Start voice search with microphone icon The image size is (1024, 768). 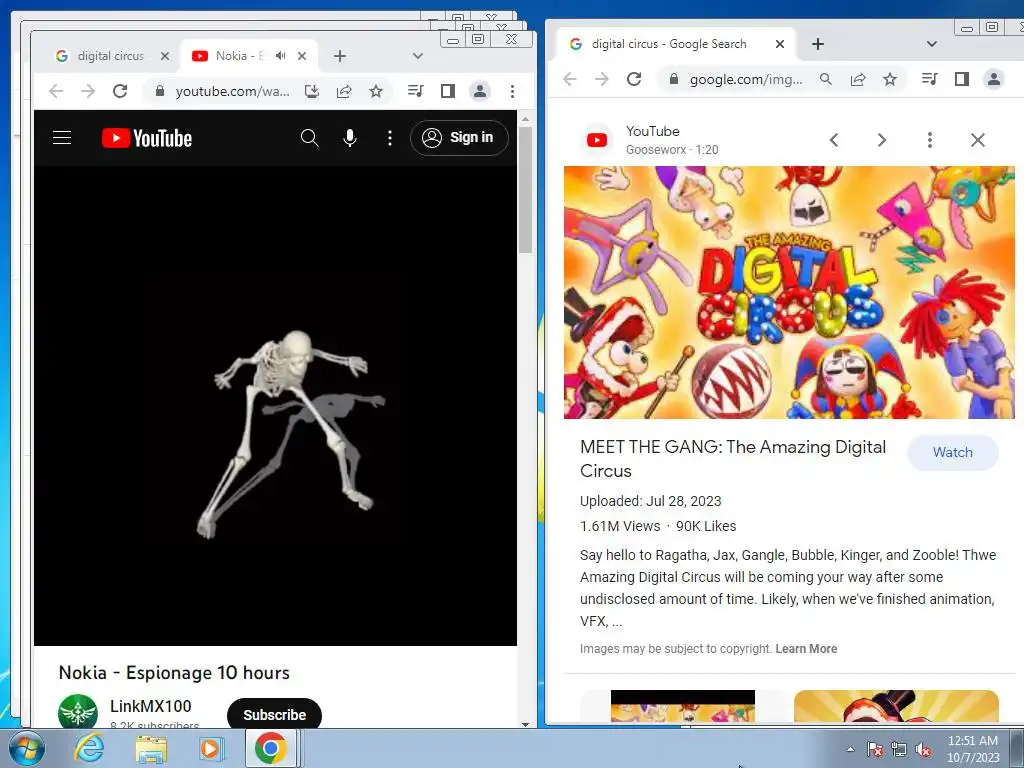pyautogui.click(x=350, y=138)
